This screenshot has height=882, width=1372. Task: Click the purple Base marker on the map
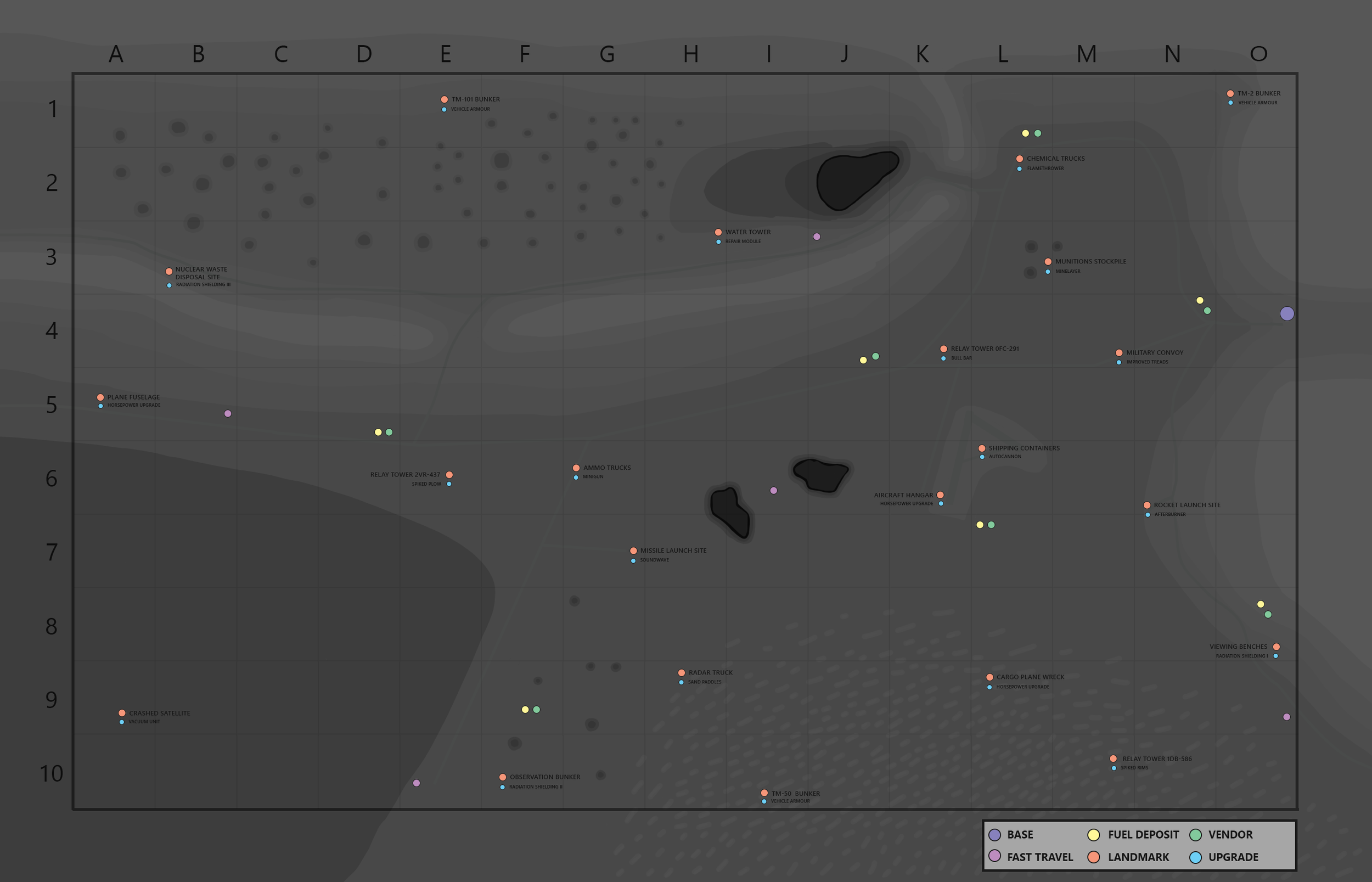1287,313
